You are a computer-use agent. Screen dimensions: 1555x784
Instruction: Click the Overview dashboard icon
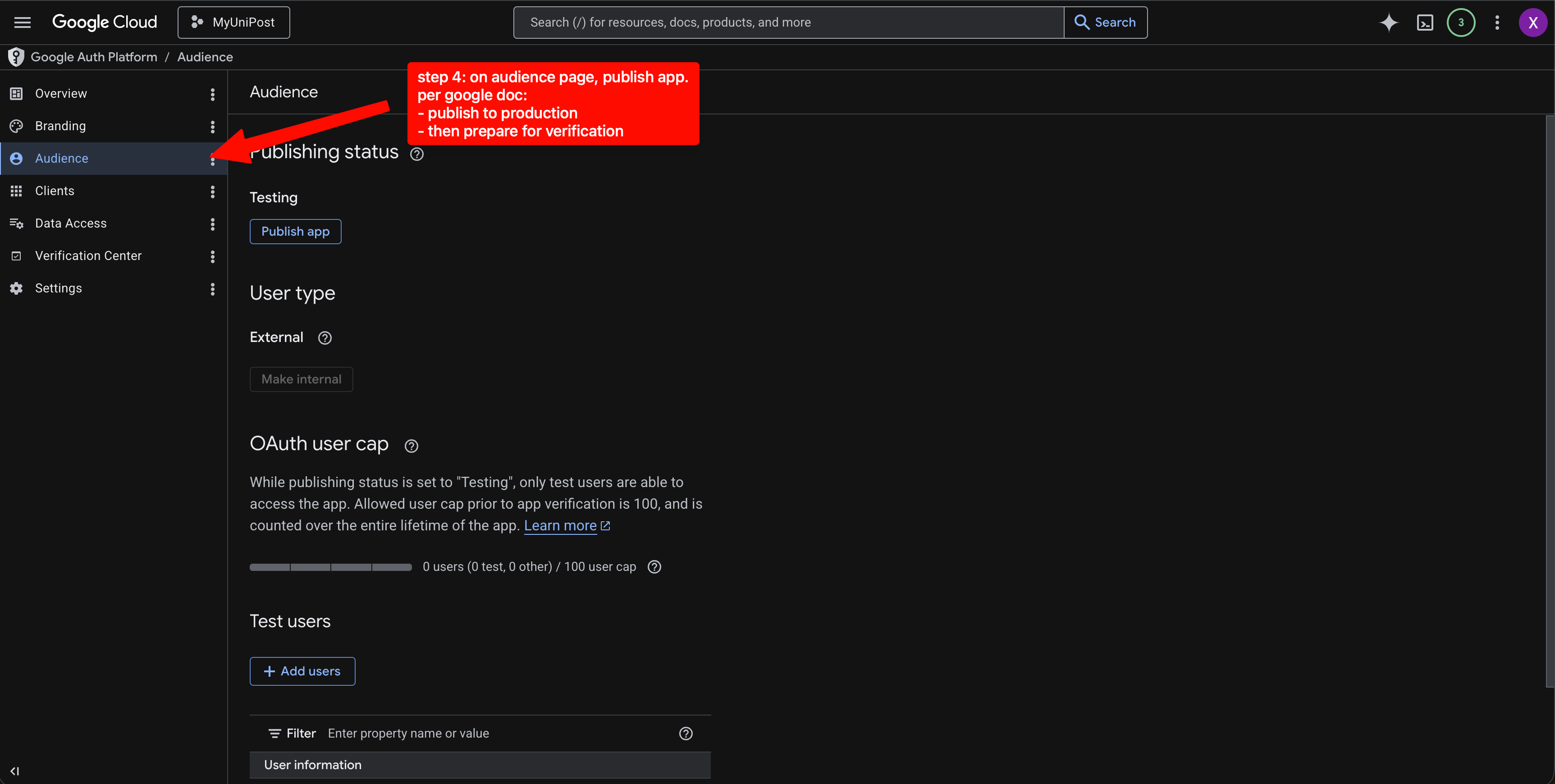click(x=16, y=94)
